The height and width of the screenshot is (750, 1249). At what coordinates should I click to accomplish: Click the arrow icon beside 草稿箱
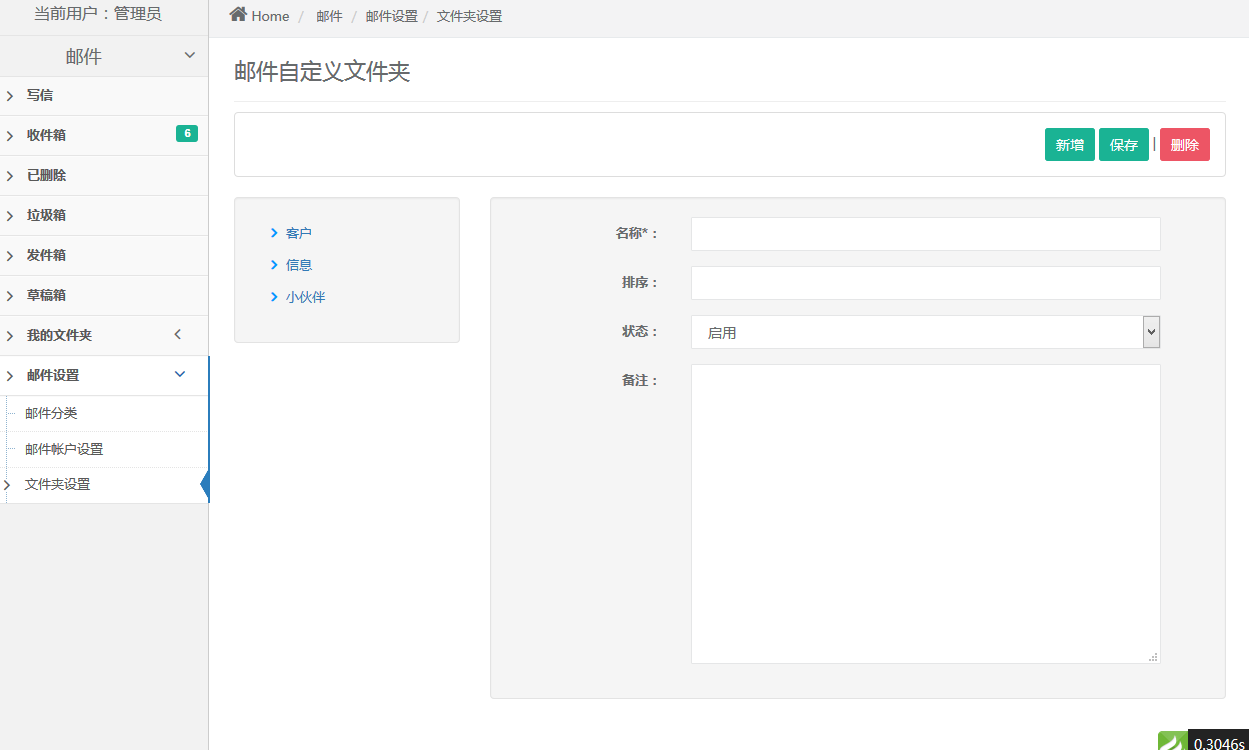pyautogui.click(x=10, y=296)
